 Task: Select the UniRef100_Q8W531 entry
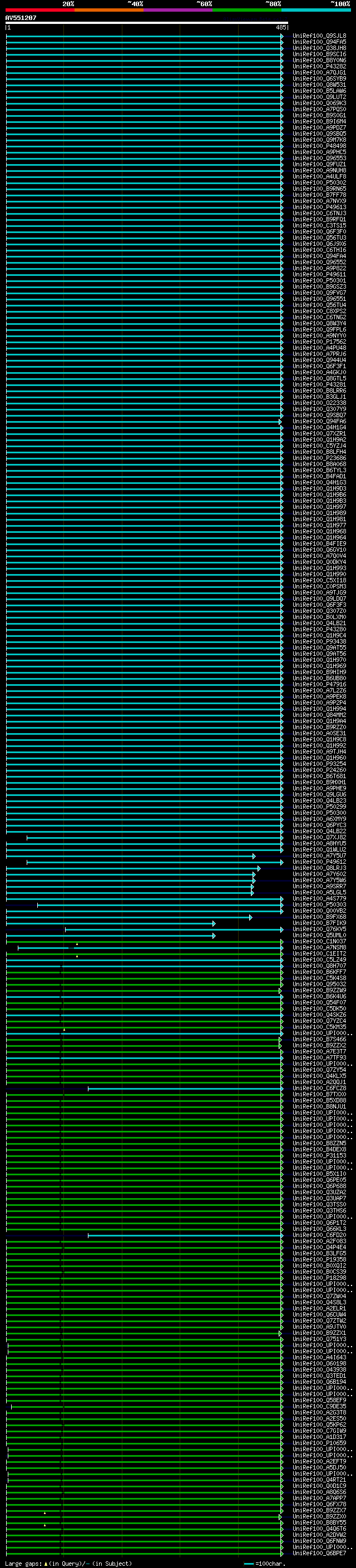(x=319, y=85)
